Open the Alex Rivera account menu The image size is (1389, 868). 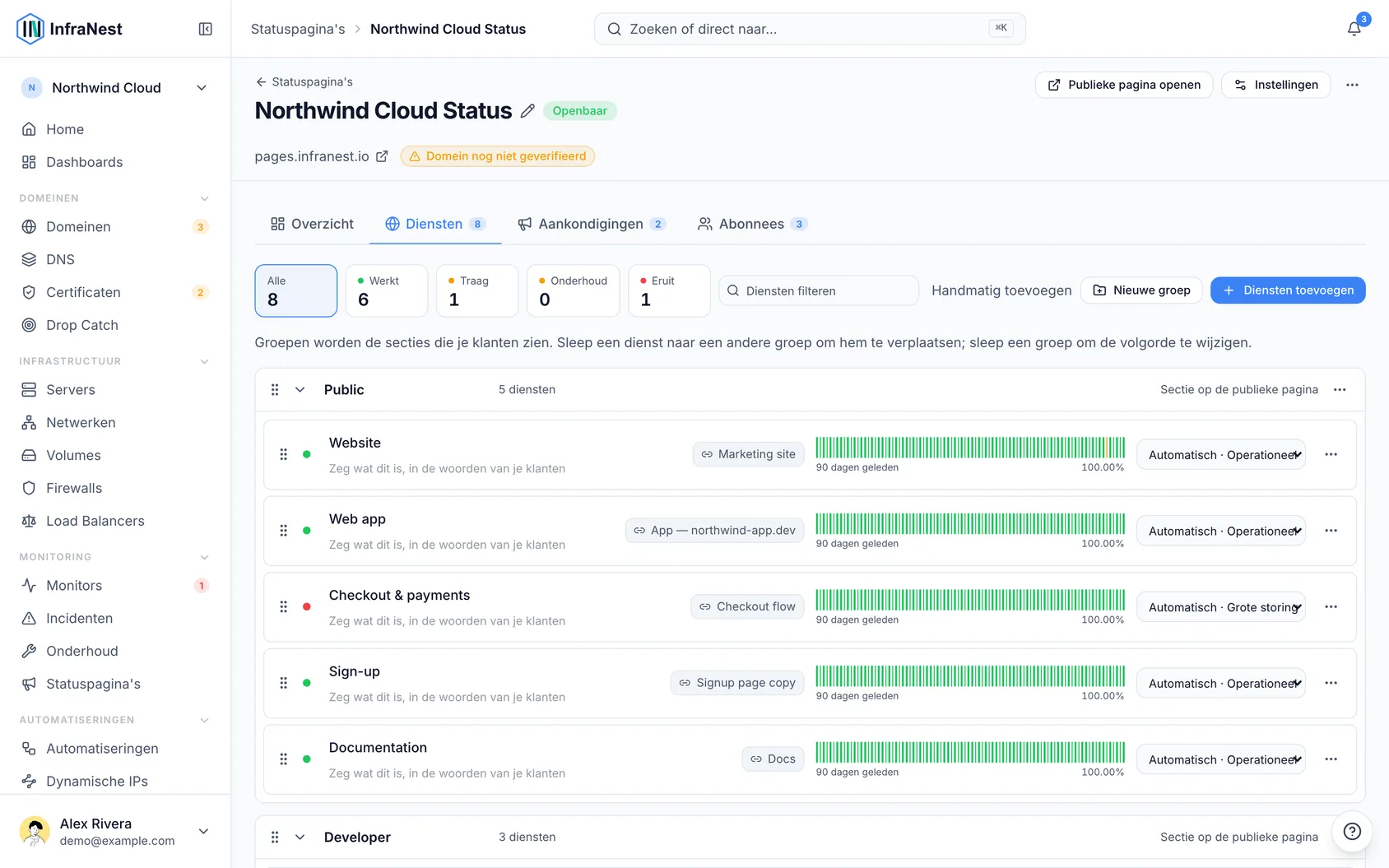pyautogui.click(x=114, y=831)
